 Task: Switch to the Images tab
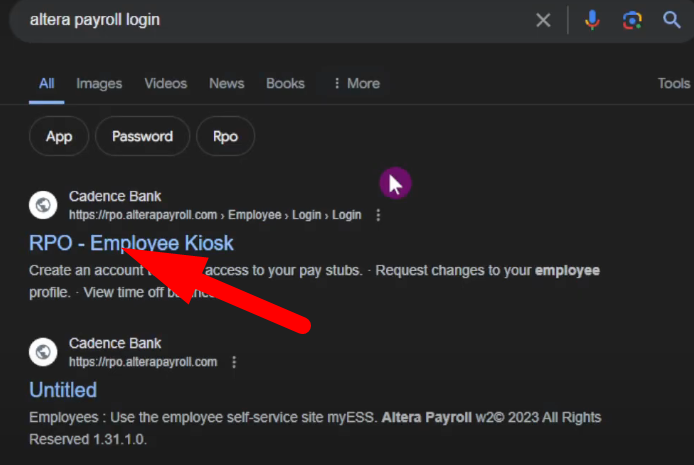(97, 84)
